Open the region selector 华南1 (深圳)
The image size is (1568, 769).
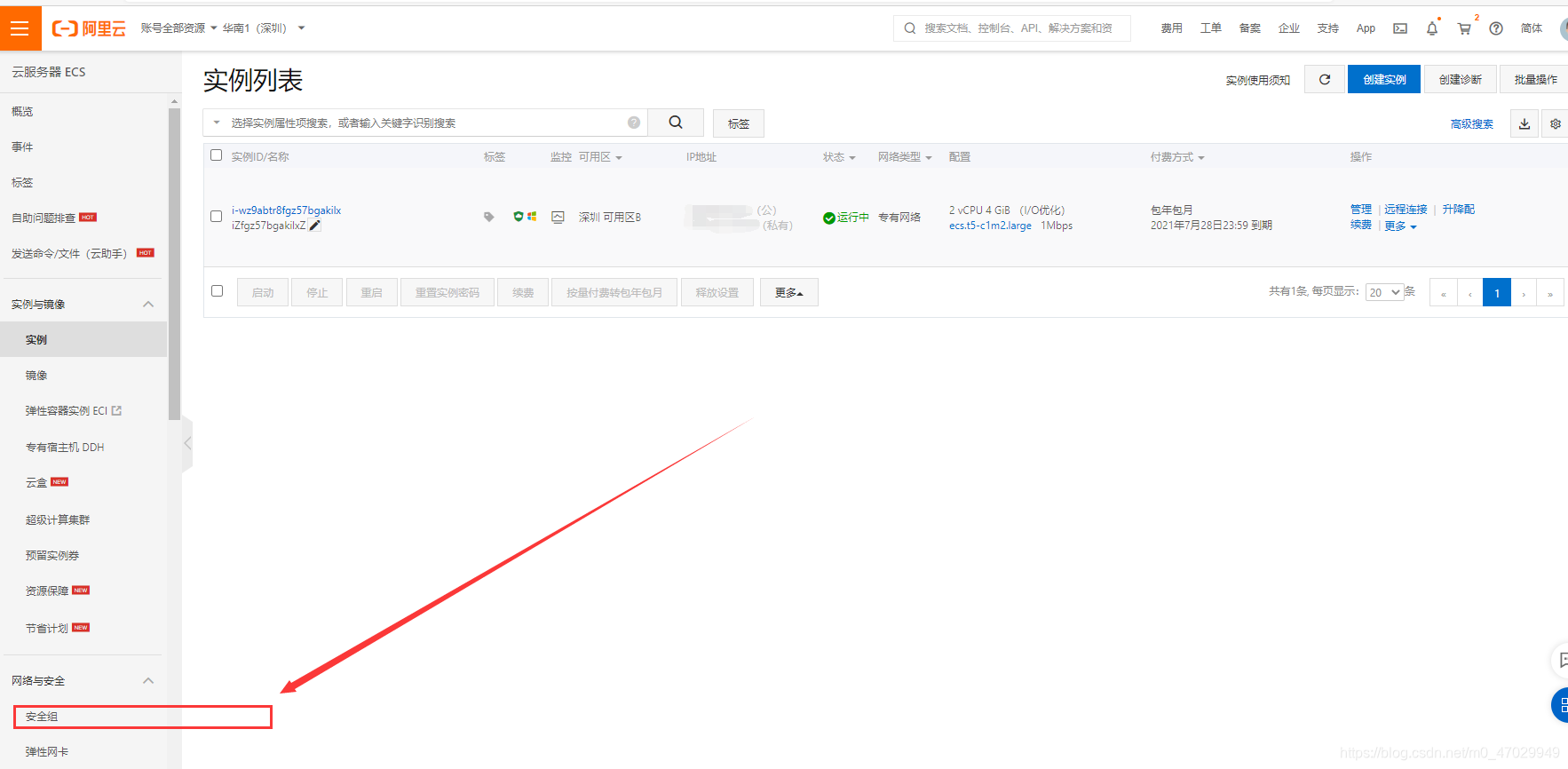pyautogui.click(x=263, y=28)
